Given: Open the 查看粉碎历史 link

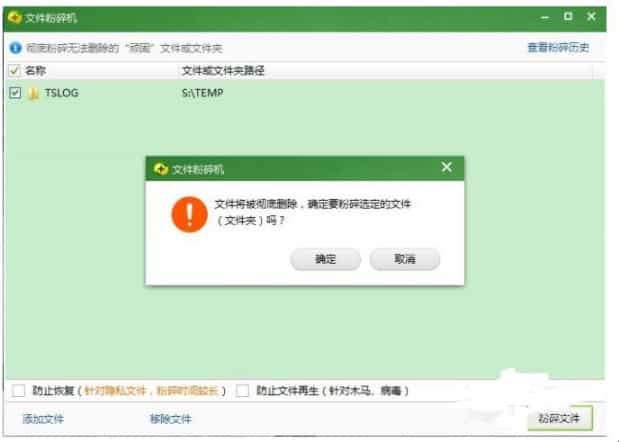Looking at the screenshot, I should point(558,47).
